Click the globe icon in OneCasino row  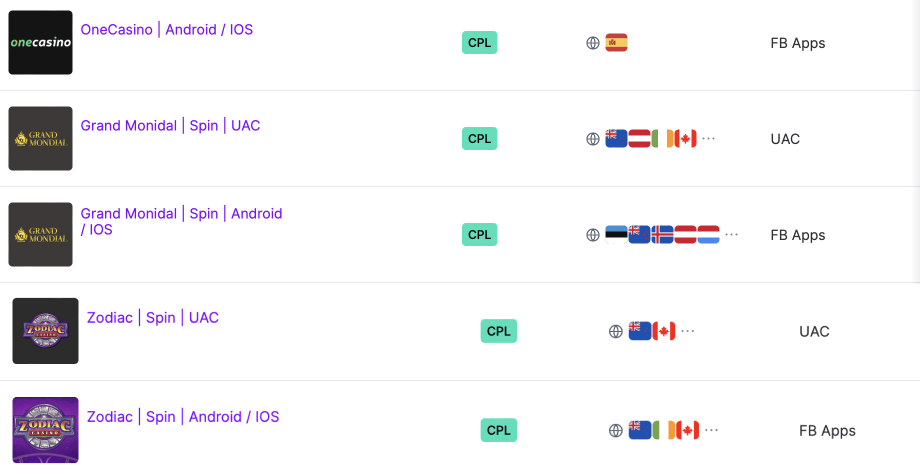593,43
